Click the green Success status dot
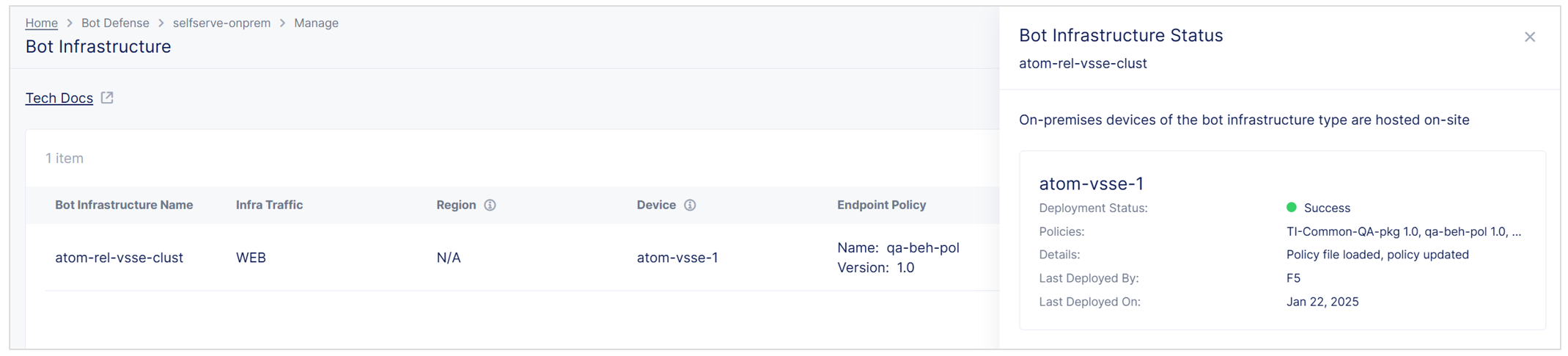Viewport: 1568px width, 356px height. (x=1292, y=208)
